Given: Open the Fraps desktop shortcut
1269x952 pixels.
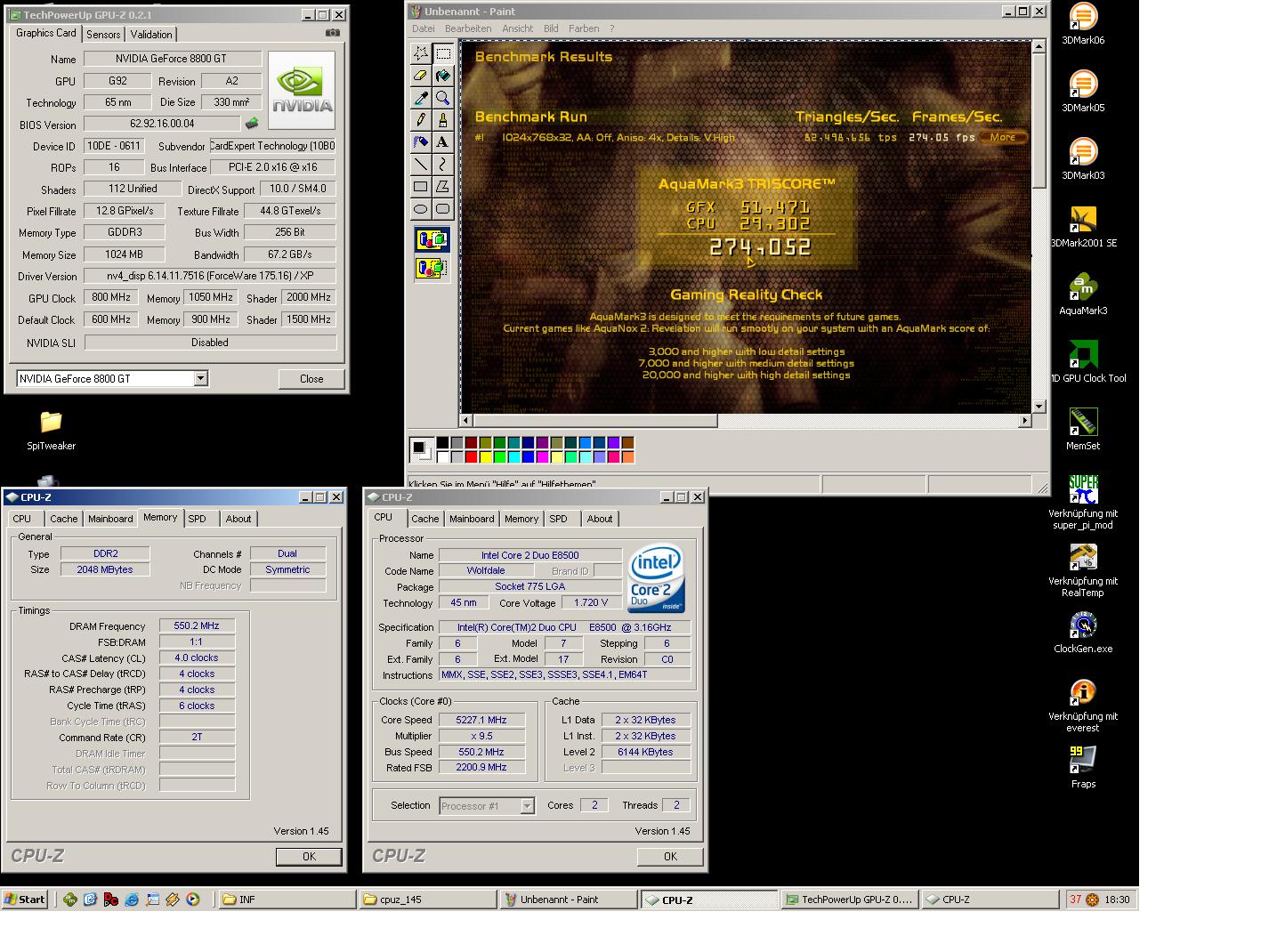Looking at the screenshot, I should click(1083, 768).
